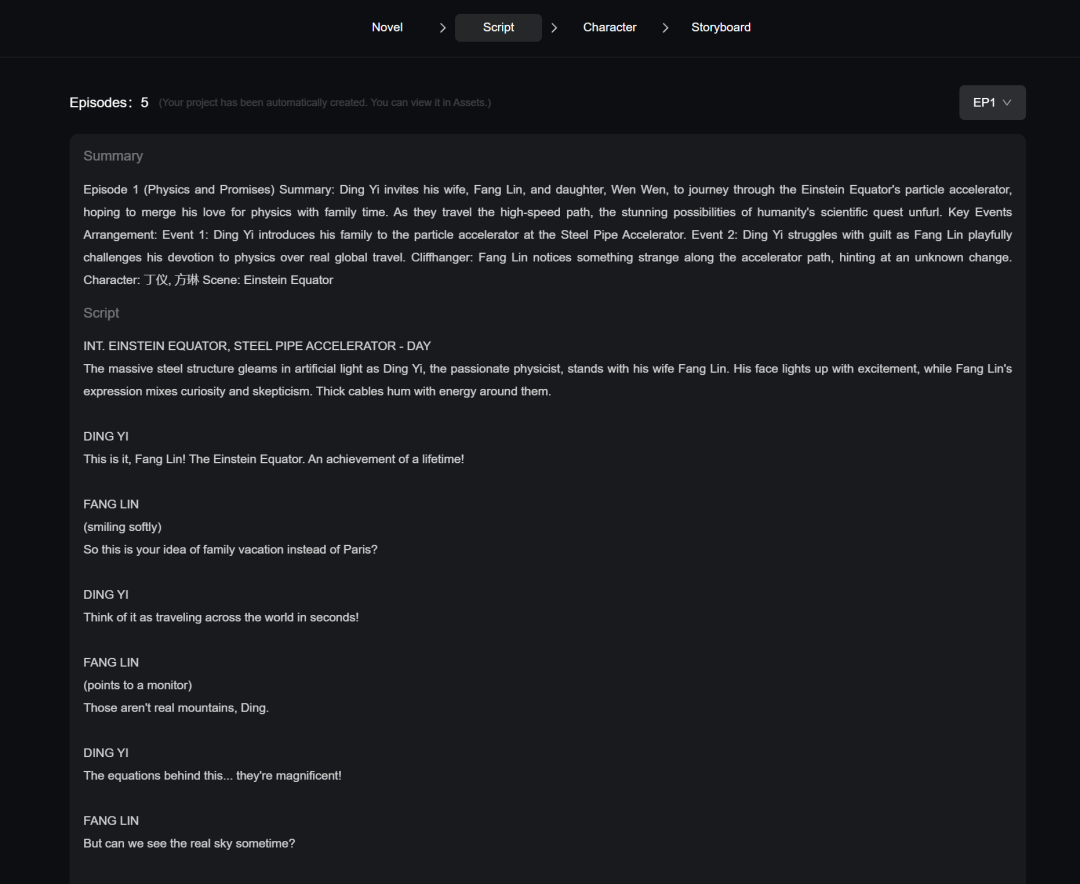This screenshot has height=884, width=1080.
Task: Switch to the Novel step tab
Action: click(x=387, y=28)
